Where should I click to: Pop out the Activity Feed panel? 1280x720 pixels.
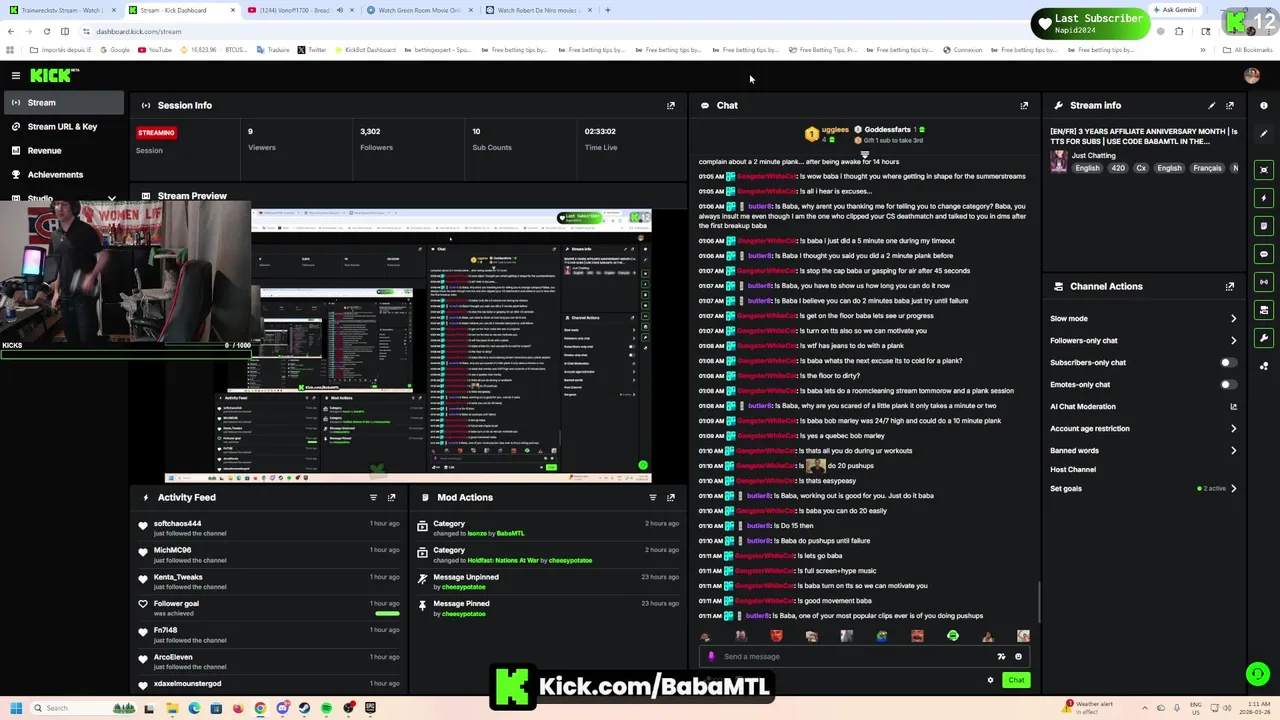click(x=391, y=497)
